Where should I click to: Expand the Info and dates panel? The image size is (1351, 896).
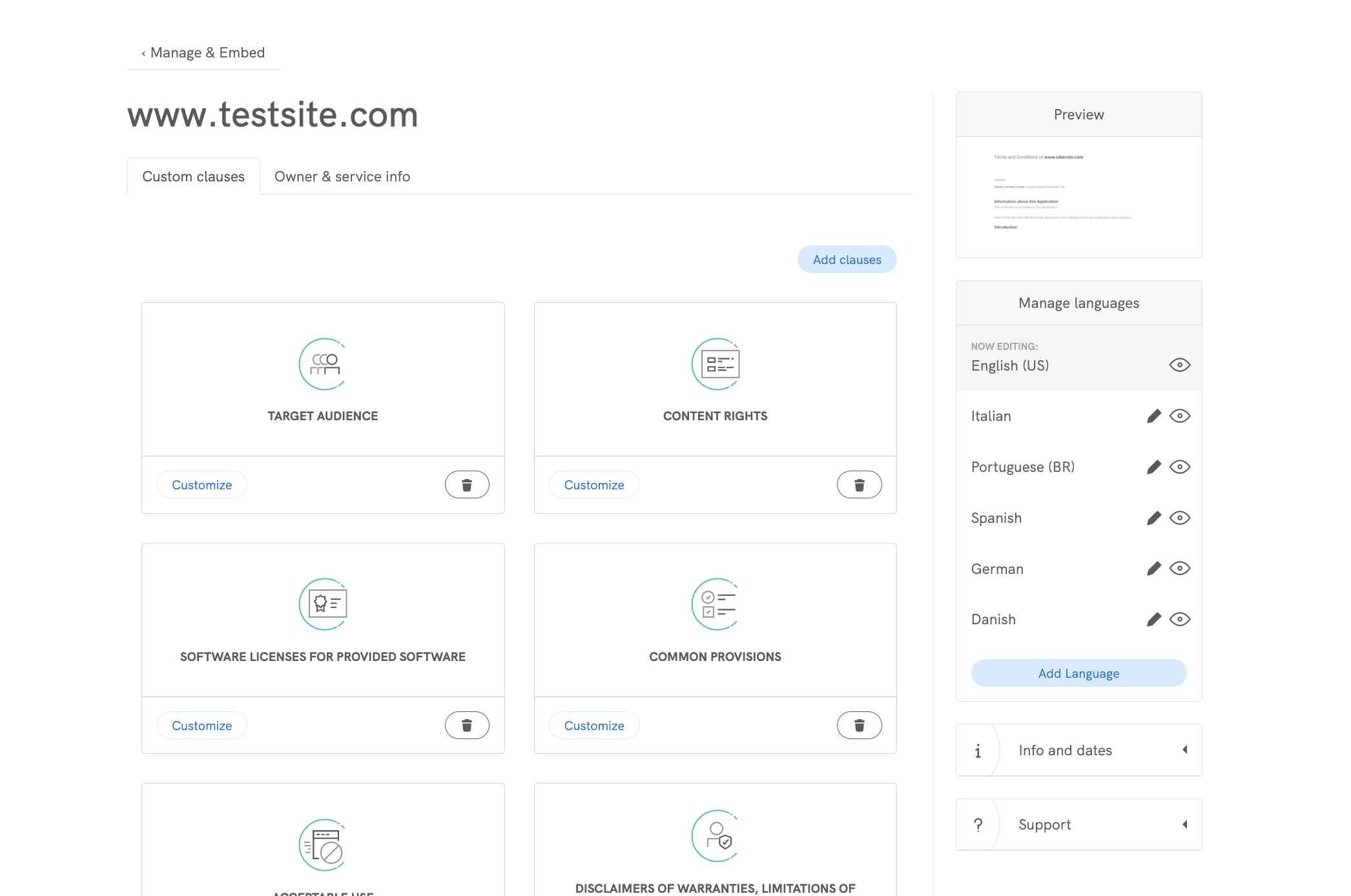coord(1078,750)
